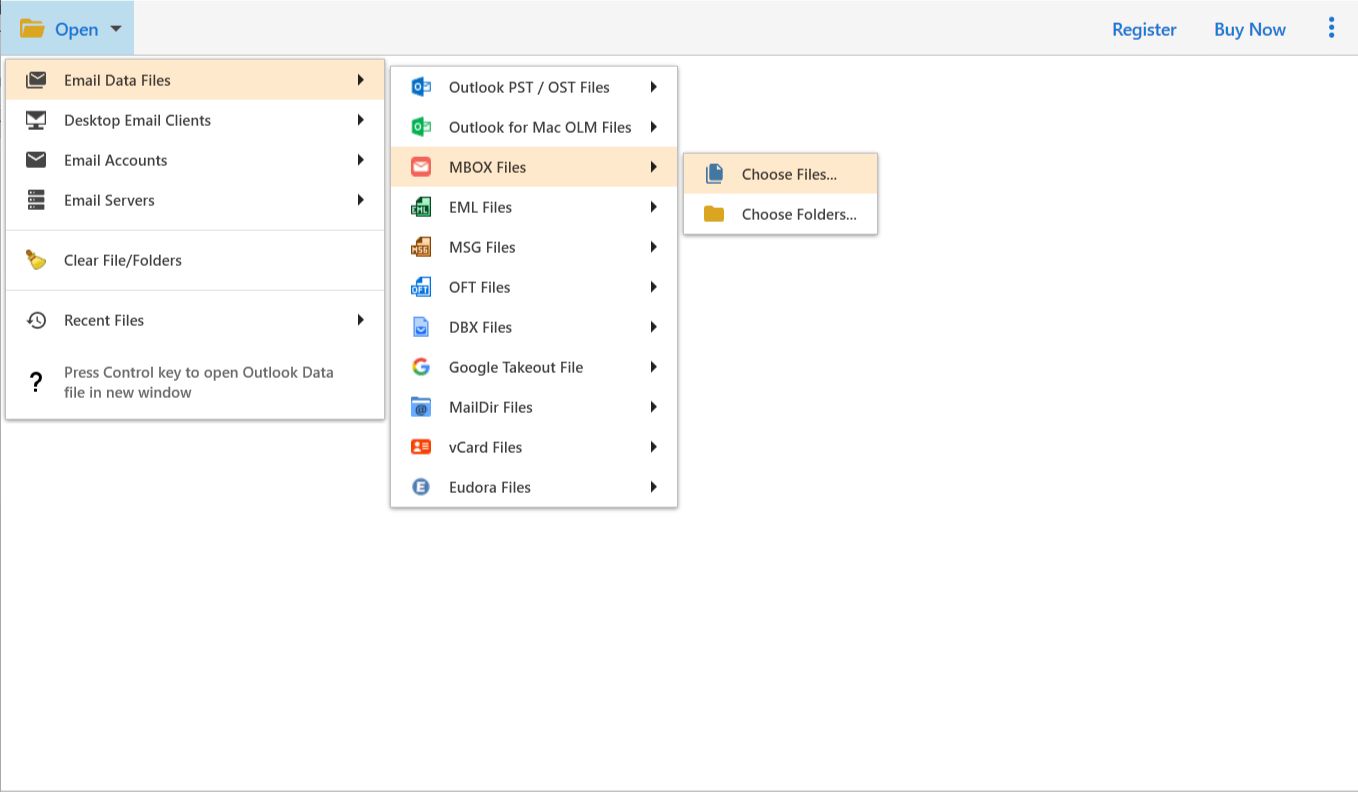Open the MSG Files menu entry
Viewport: 1358px width, 792px height.
pyautogui.click(x=534, y=247)
